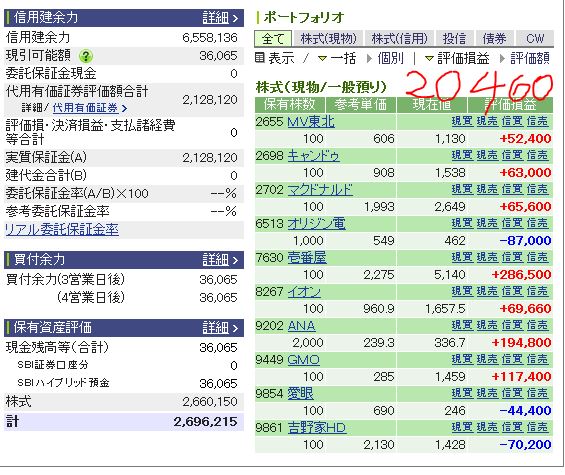Viewport: 565px width, 475px height.
Task: Open the イオン stock link
Action: [304, 292]
